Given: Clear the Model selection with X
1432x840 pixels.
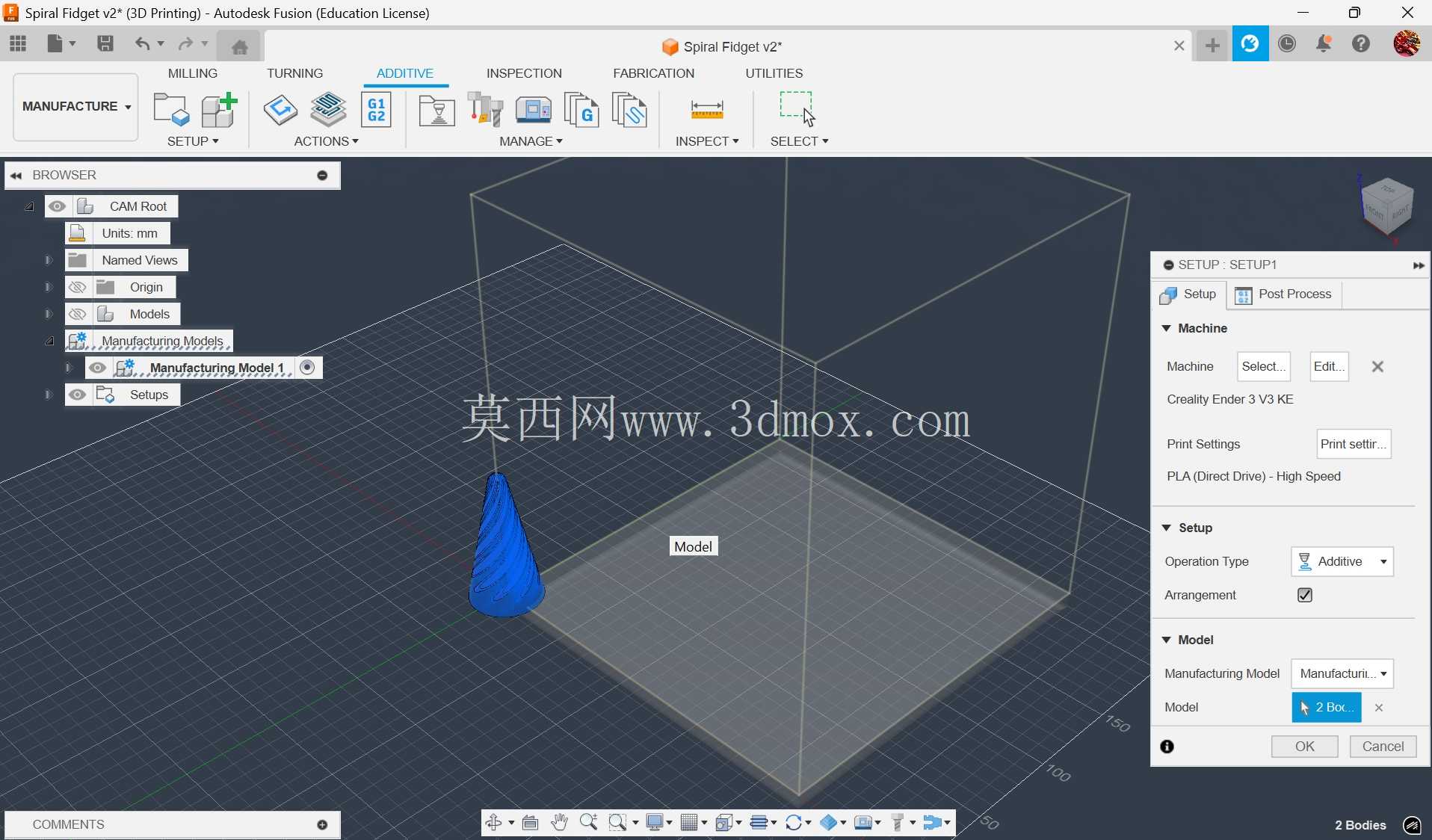Looking at the screenshot, I should pyautogui.click(x=1379, y=707).
